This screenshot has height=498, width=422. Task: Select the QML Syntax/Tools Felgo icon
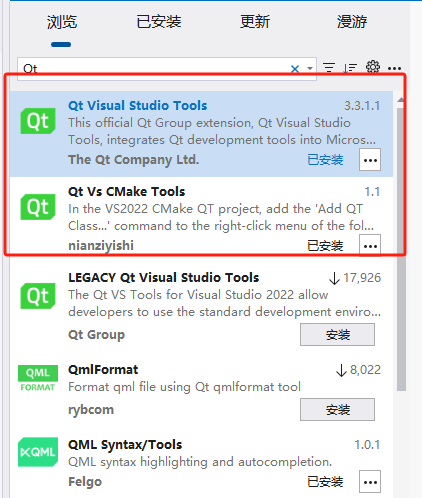(x=38, y=452)
